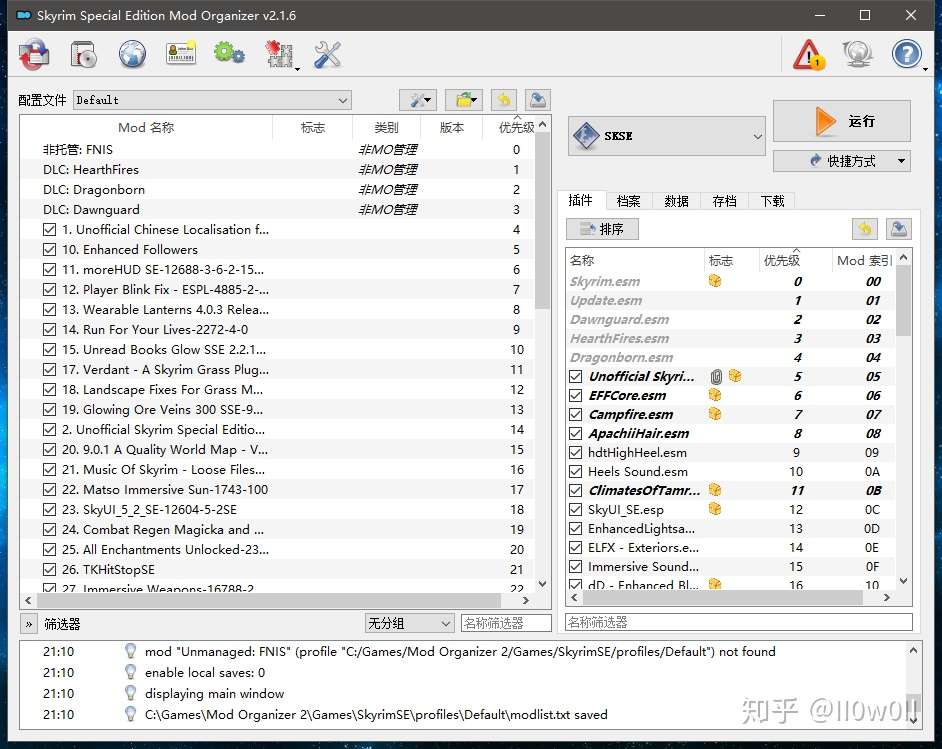Open settings wrench and screwdriver icon
The image size is (942, 749).
(327, 55)
